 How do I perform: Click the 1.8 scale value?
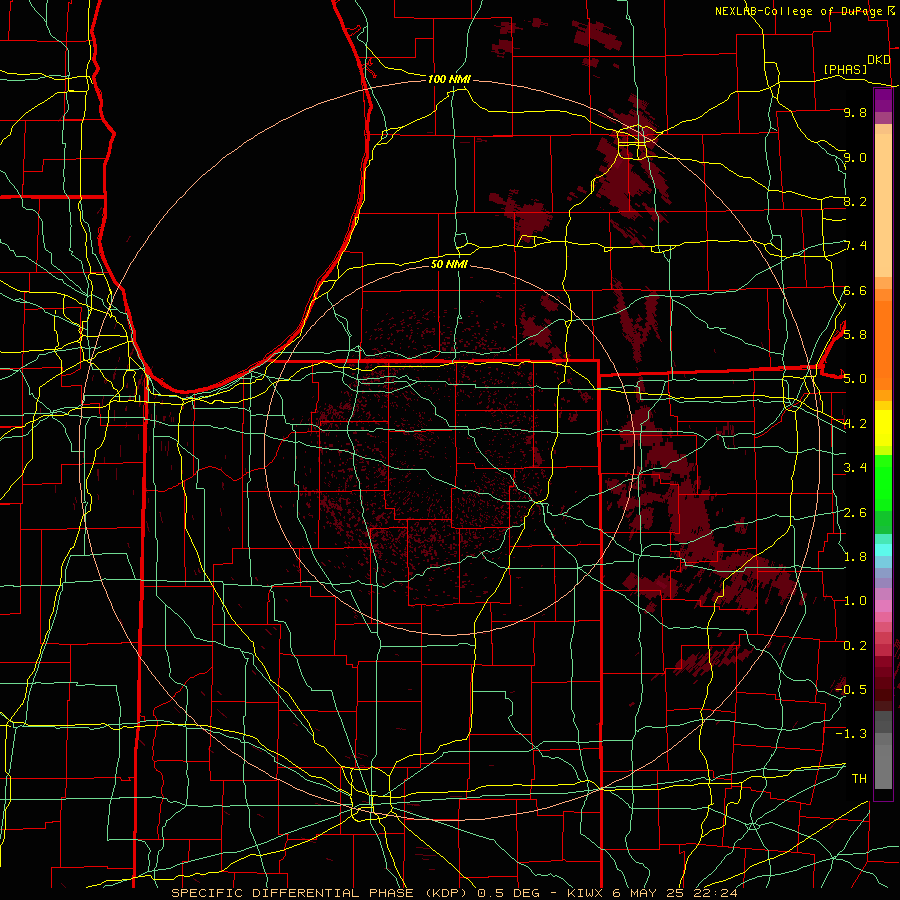855,556
